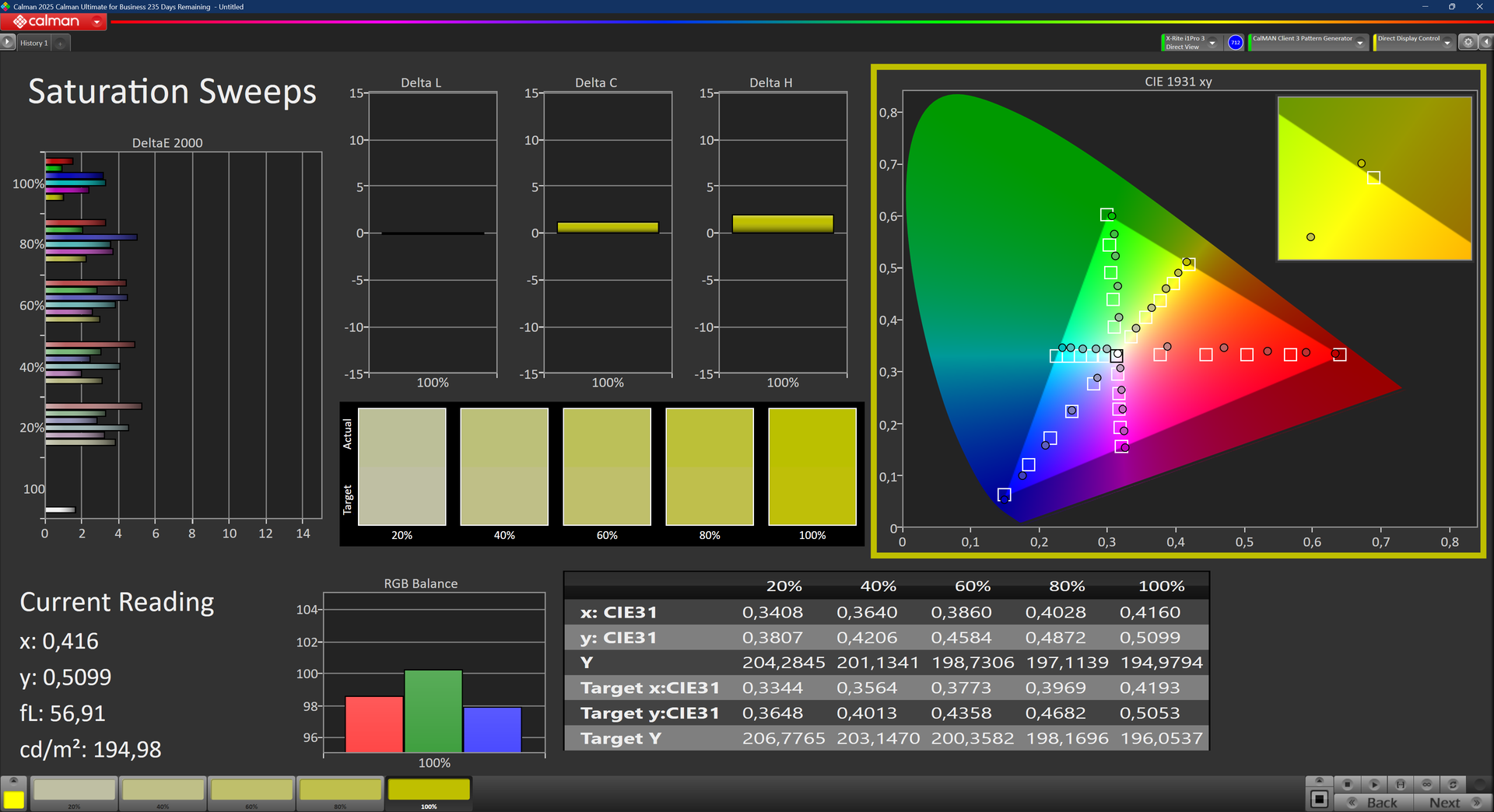Click the 80% Actual/Target comparison patch
The image size is (1494, 812).
(710, 467)
